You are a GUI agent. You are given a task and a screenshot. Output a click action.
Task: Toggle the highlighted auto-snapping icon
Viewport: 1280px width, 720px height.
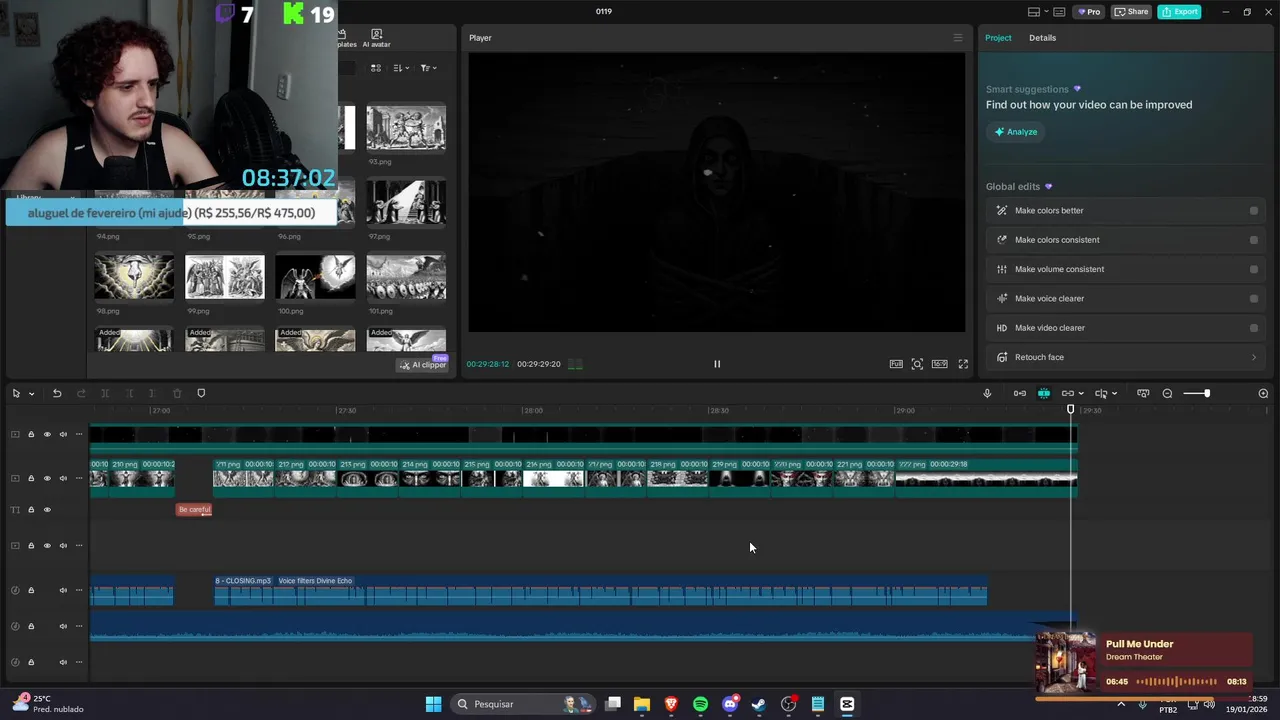click(1044, 393)
